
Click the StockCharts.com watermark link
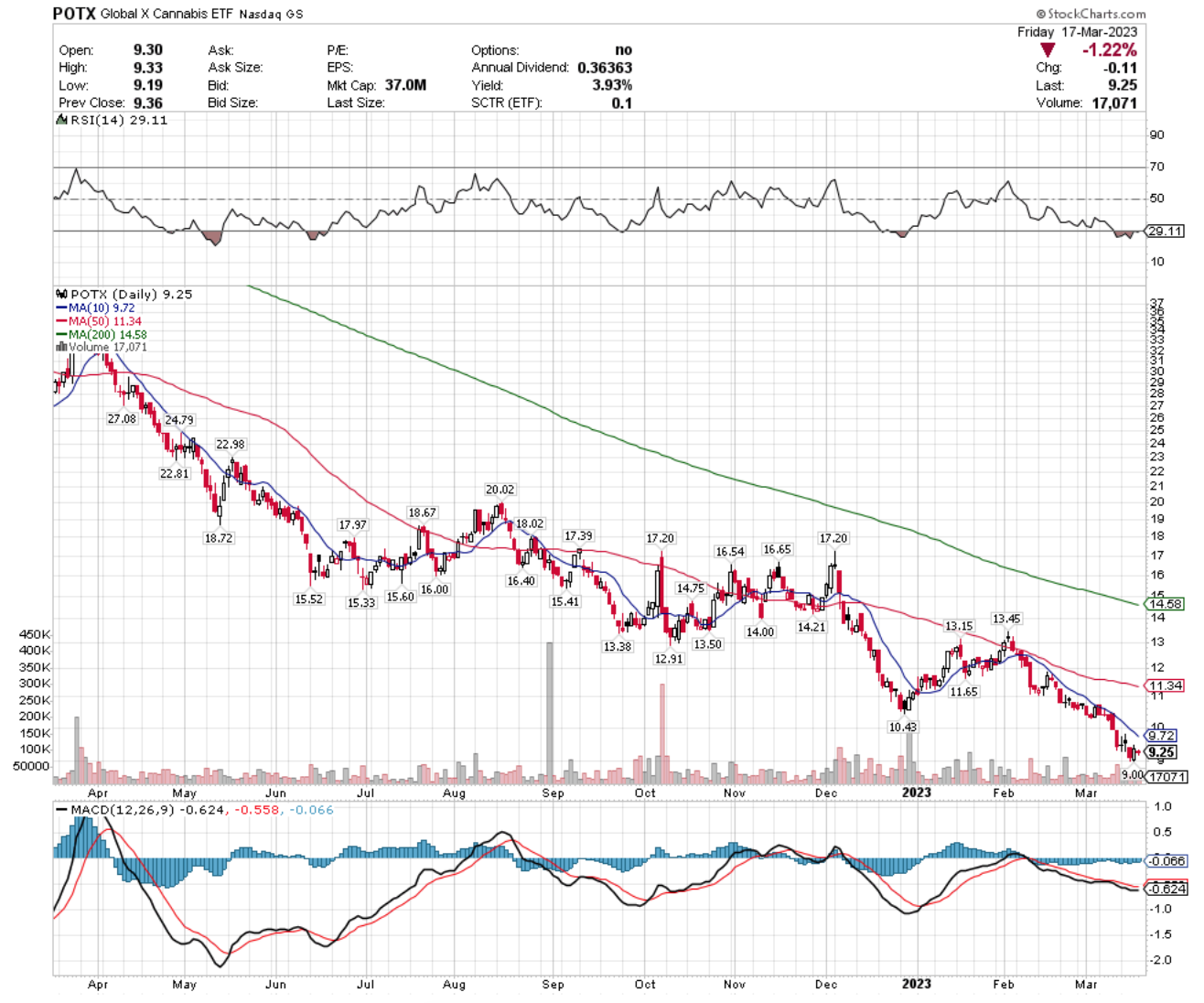click(1091, 14)
